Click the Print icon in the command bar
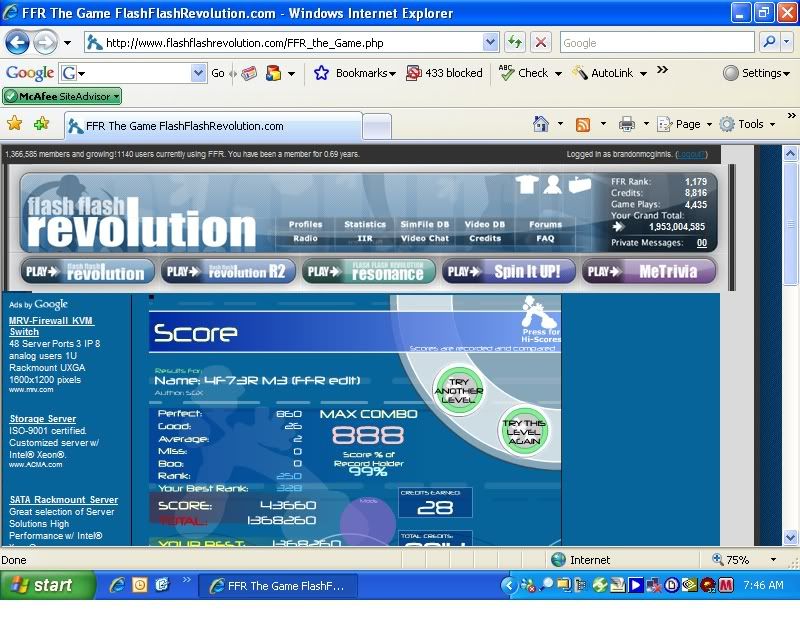The image size is (800, 629). 627,124
